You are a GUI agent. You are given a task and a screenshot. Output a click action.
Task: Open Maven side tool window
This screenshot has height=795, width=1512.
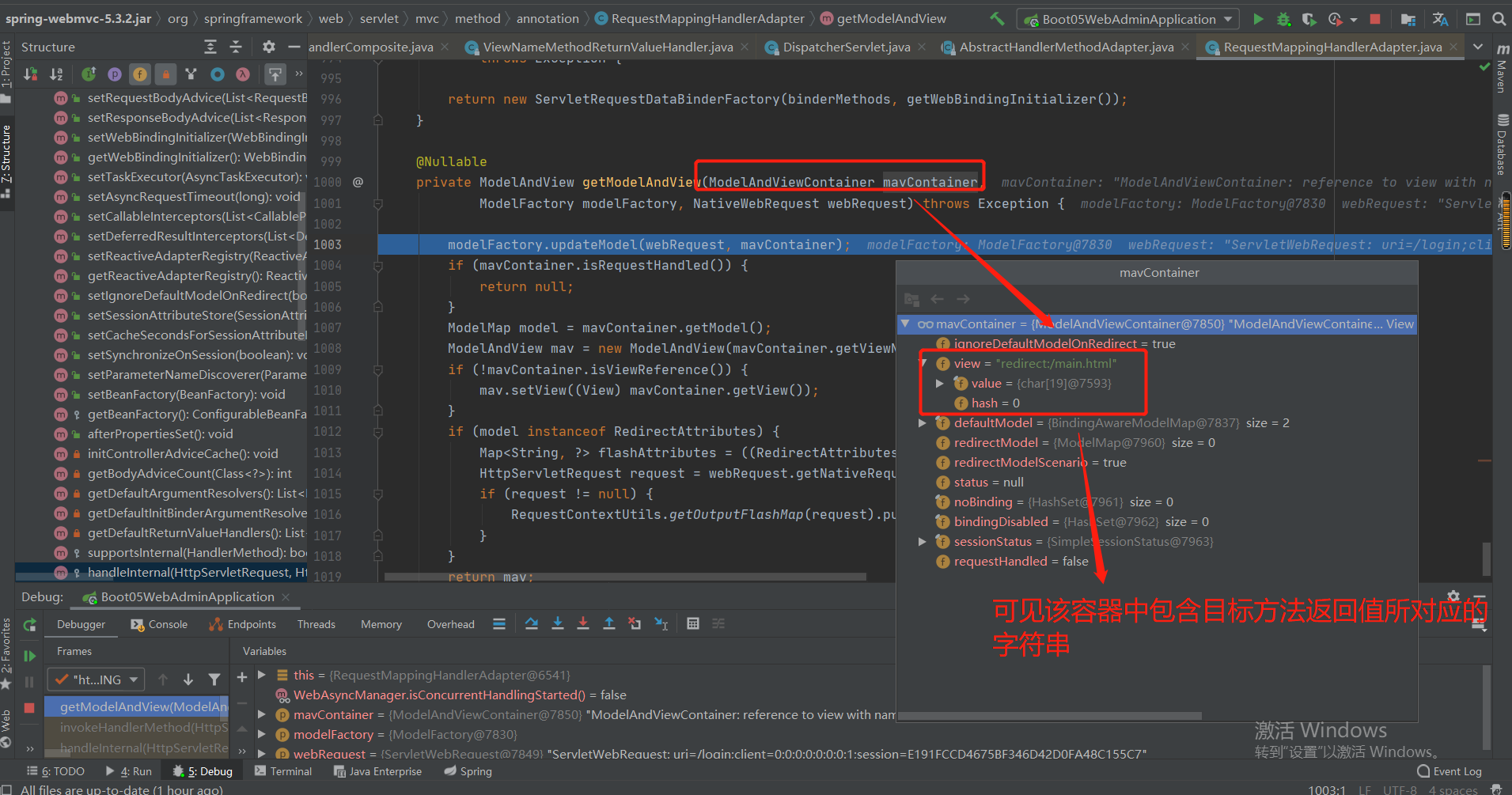(1502, 70)
